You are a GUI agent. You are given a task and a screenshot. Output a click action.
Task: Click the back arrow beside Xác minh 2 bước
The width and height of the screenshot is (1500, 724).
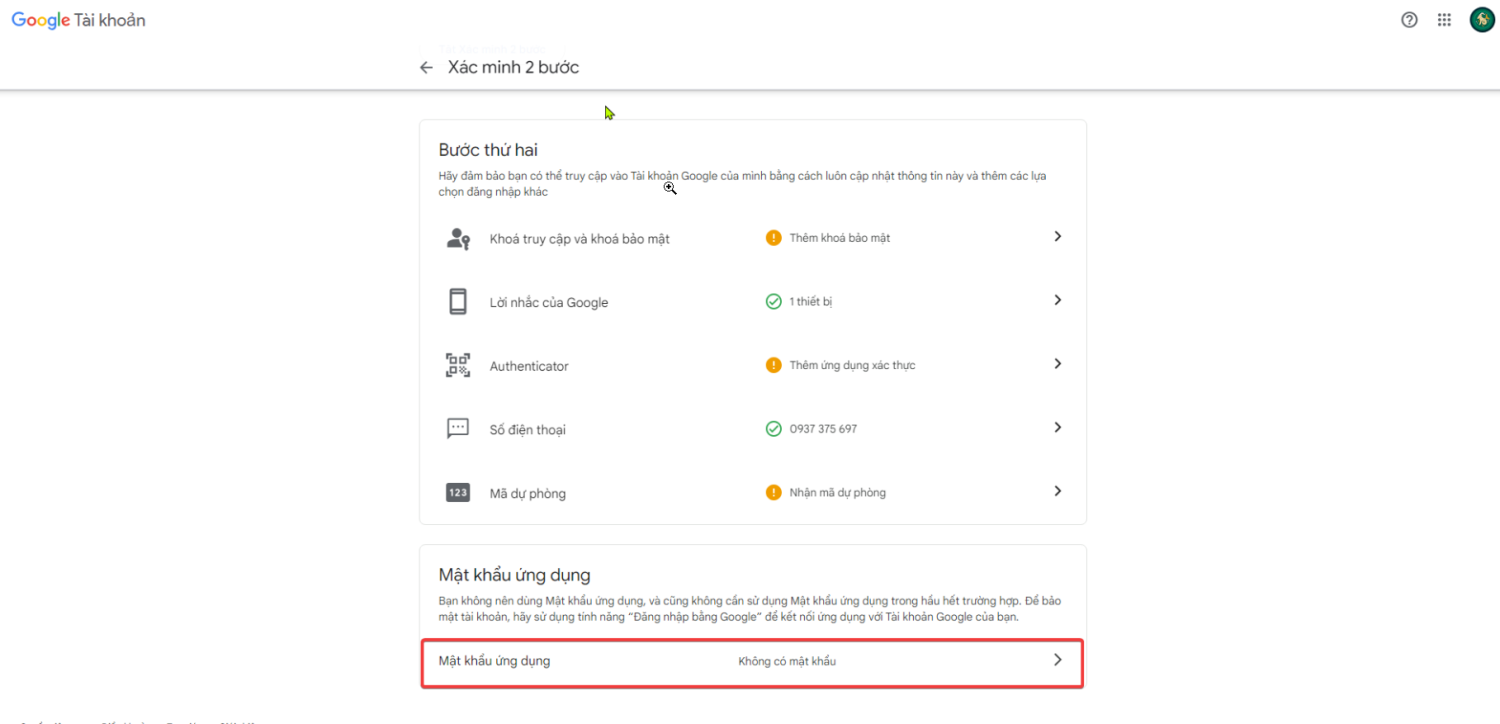426,68
